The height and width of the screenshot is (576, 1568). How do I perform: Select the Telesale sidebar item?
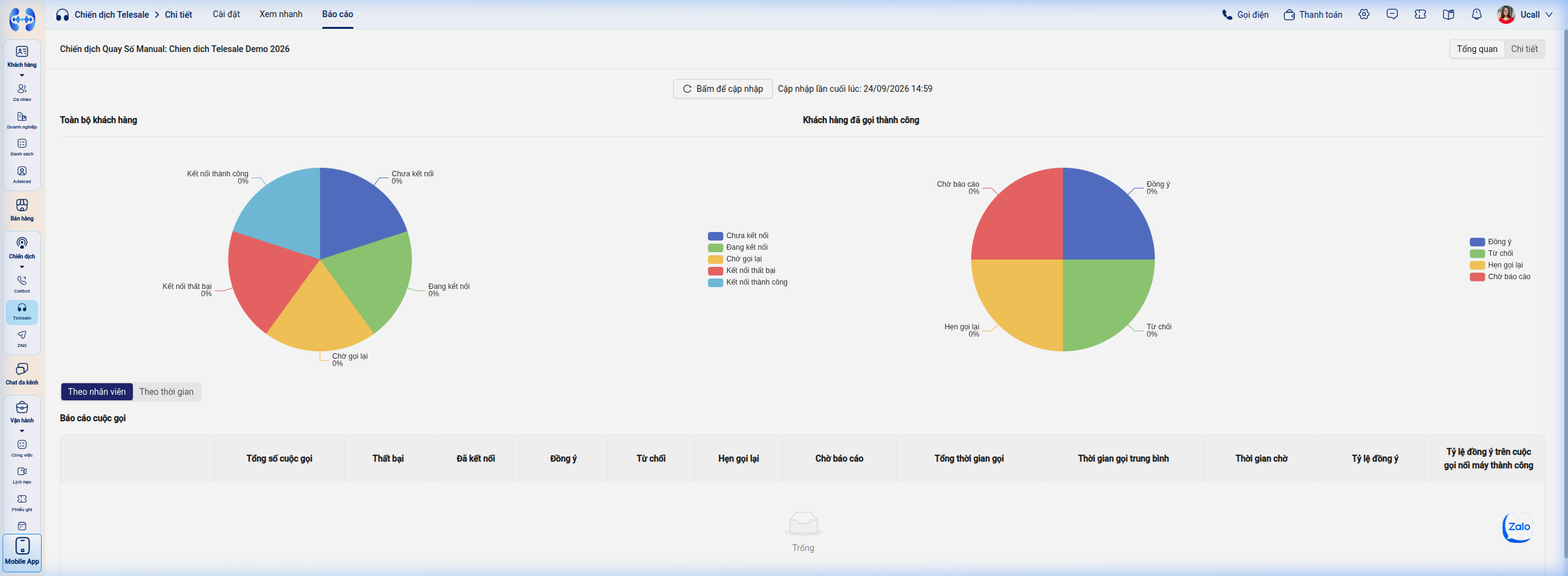pos(22,312)
